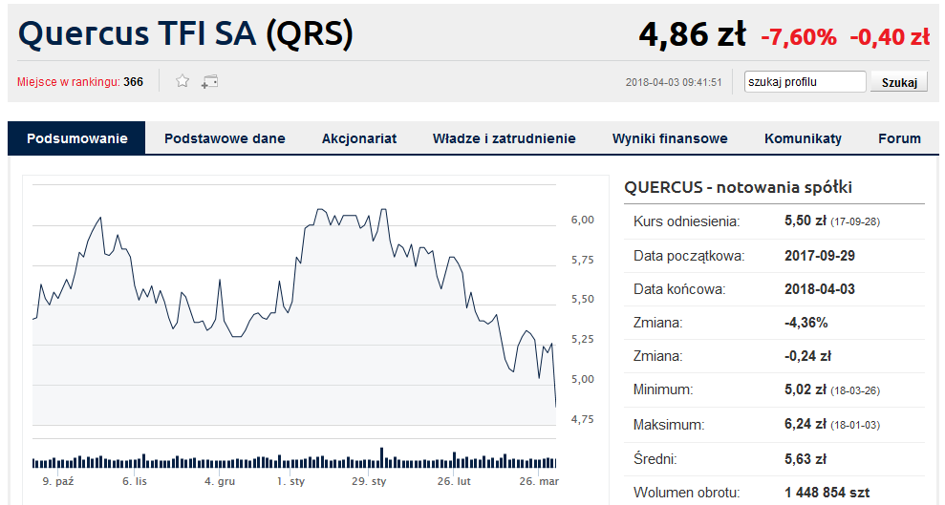Focus the 'szukaj profilu' search field
The height and width of the screenshot is (505, 945).
[805, 81]
